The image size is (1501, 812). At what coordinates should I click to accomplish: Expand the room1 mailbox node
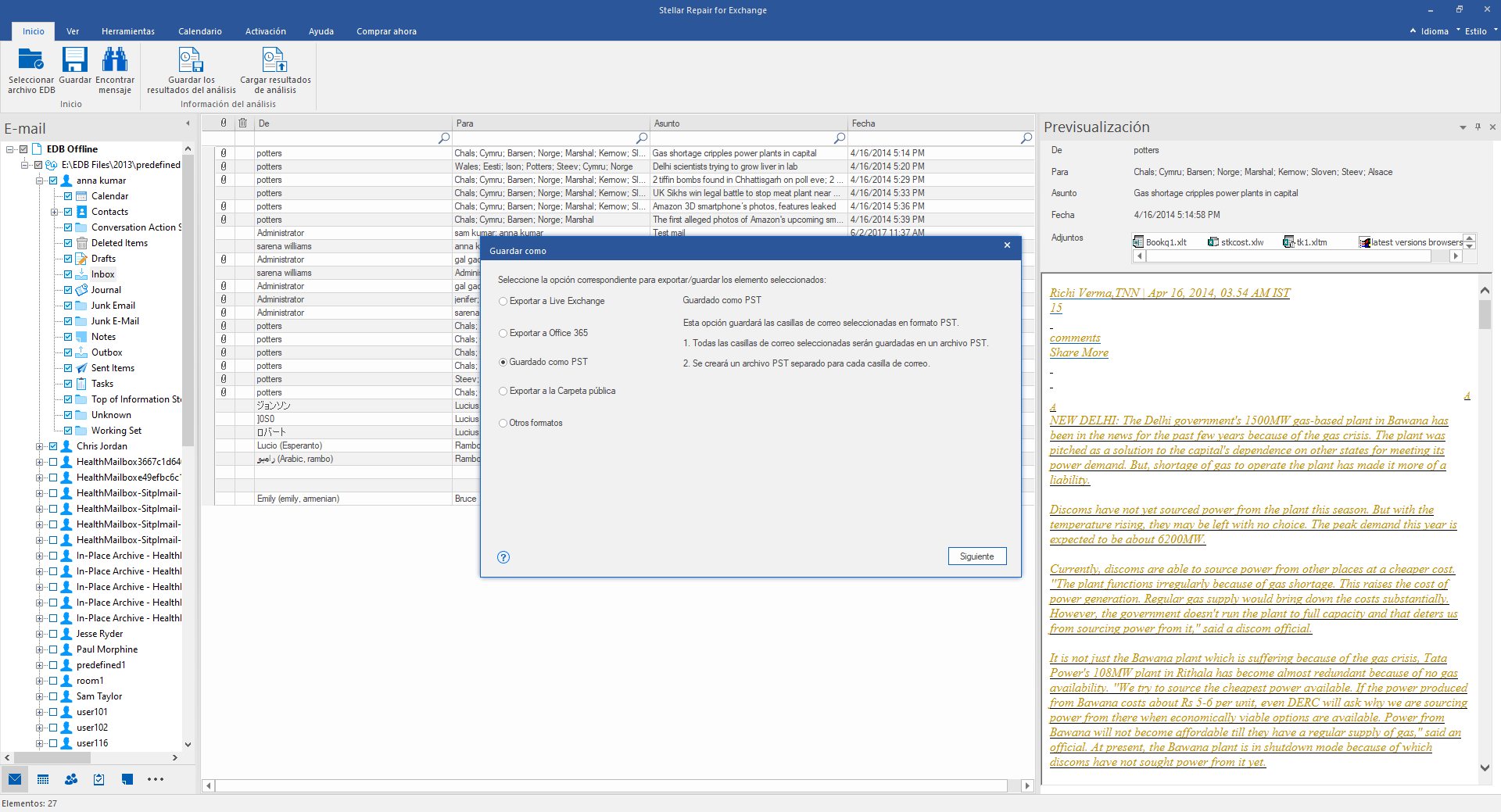pos(39,681)
